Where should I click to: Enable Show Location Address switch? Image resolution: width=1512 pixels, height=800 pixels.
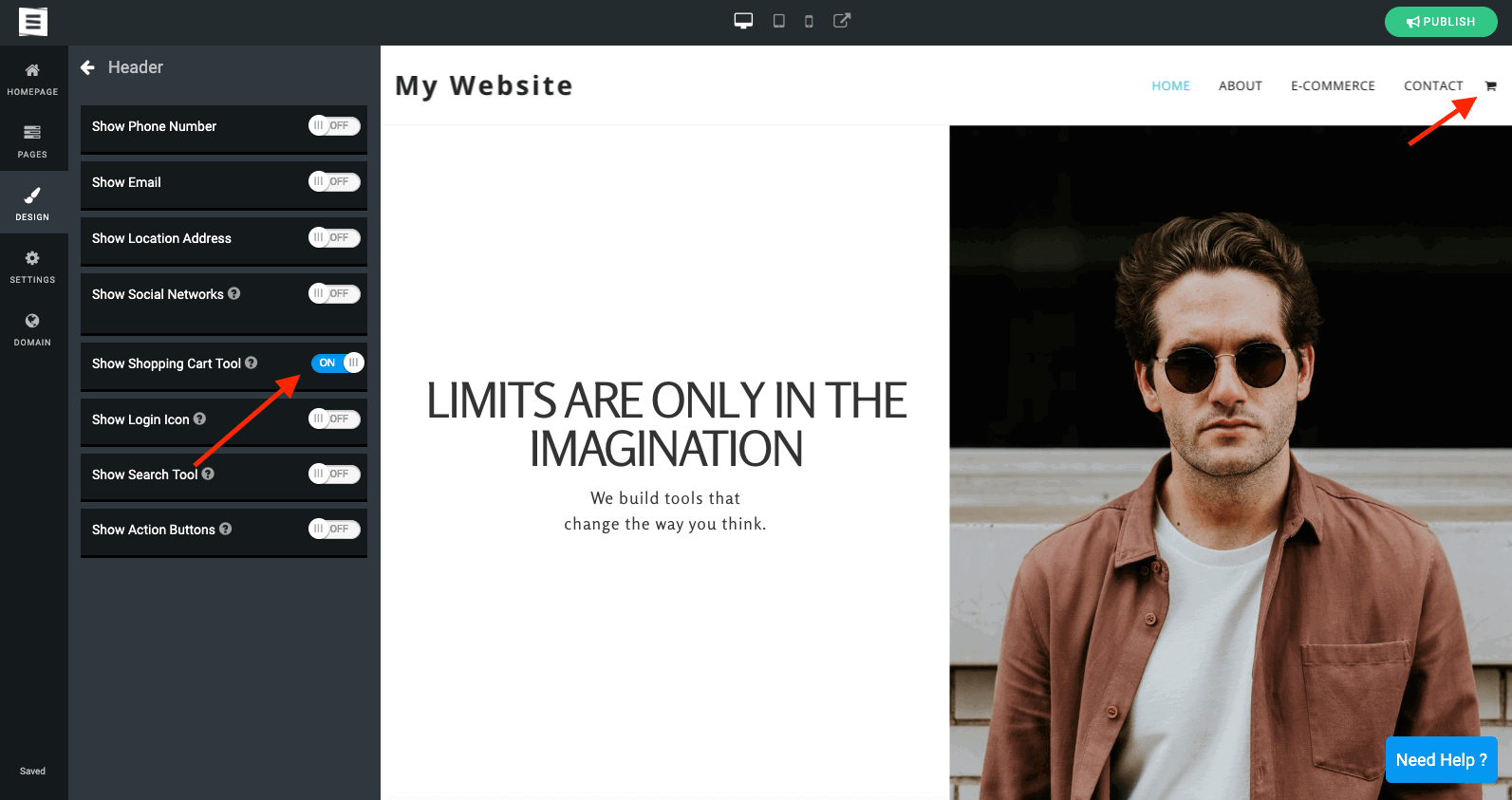334,237
